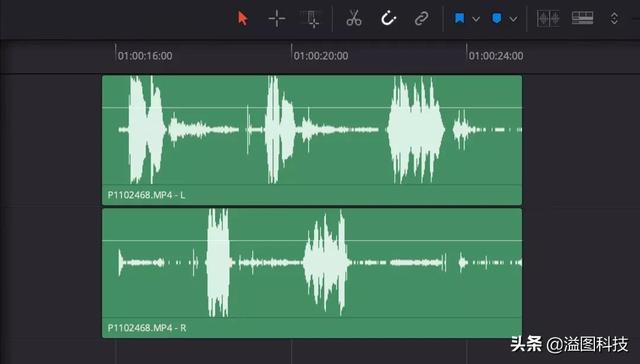Select the arrow Selection mode tool

pos(242,18)
